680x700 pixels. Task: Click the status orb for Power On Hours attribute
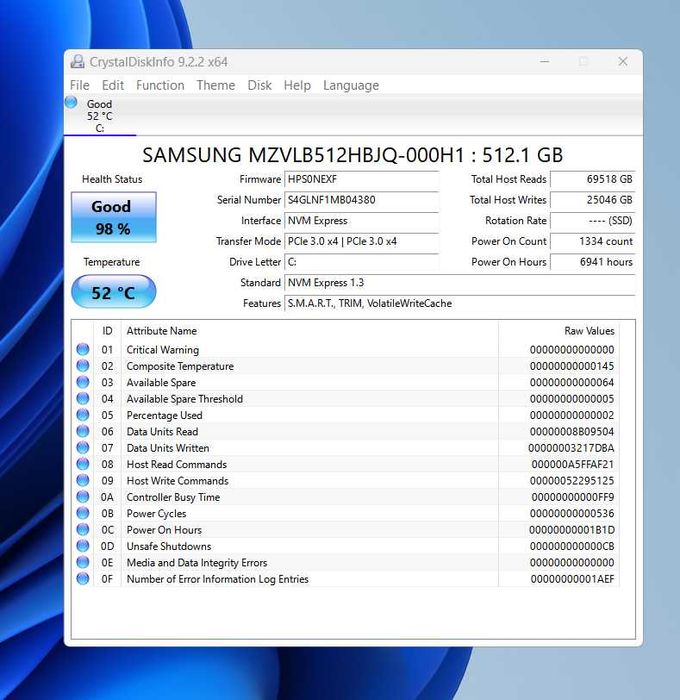(83, 529)
